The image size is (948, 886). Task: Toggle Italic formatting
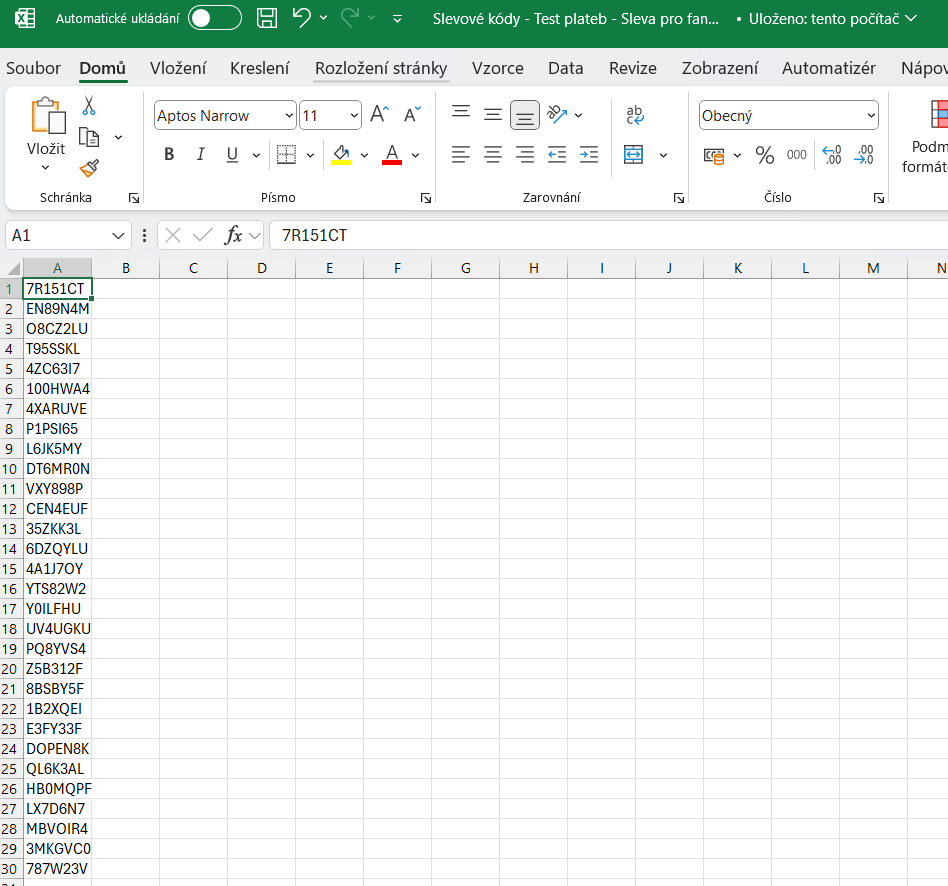coord(200,155)
